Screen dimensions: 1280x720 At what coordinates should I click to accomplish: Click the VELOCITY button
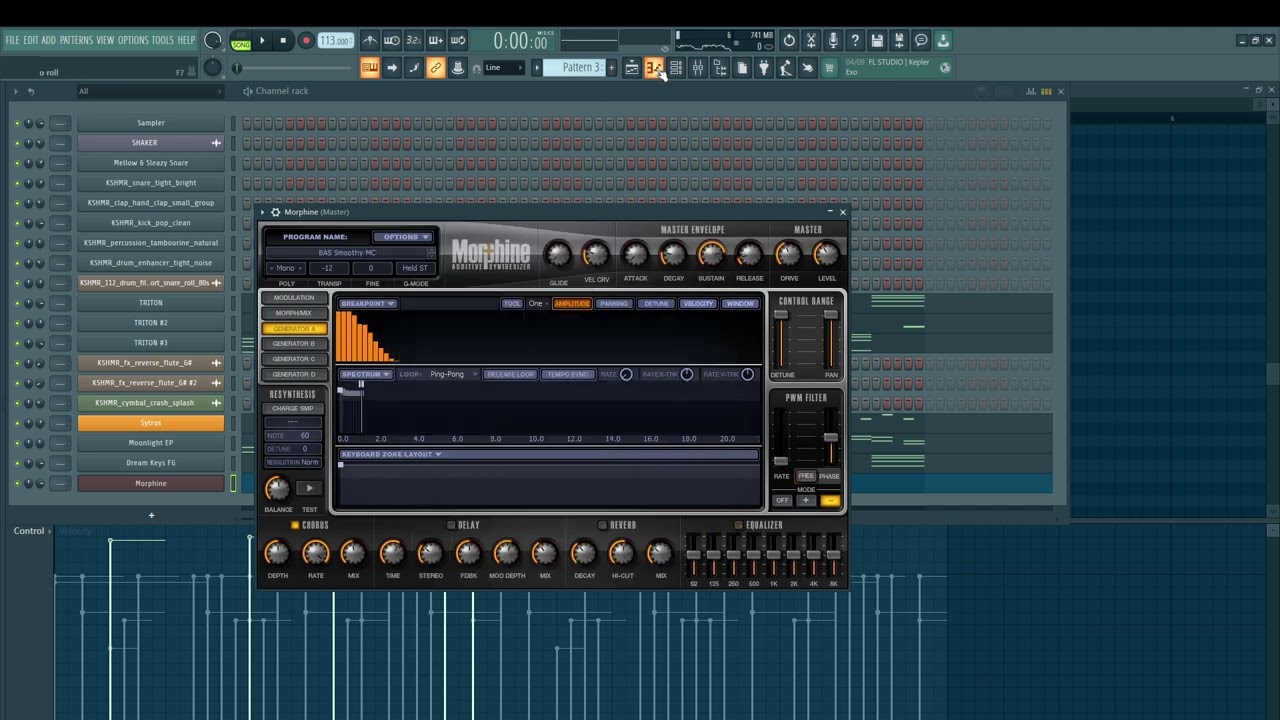click(698, 304)
